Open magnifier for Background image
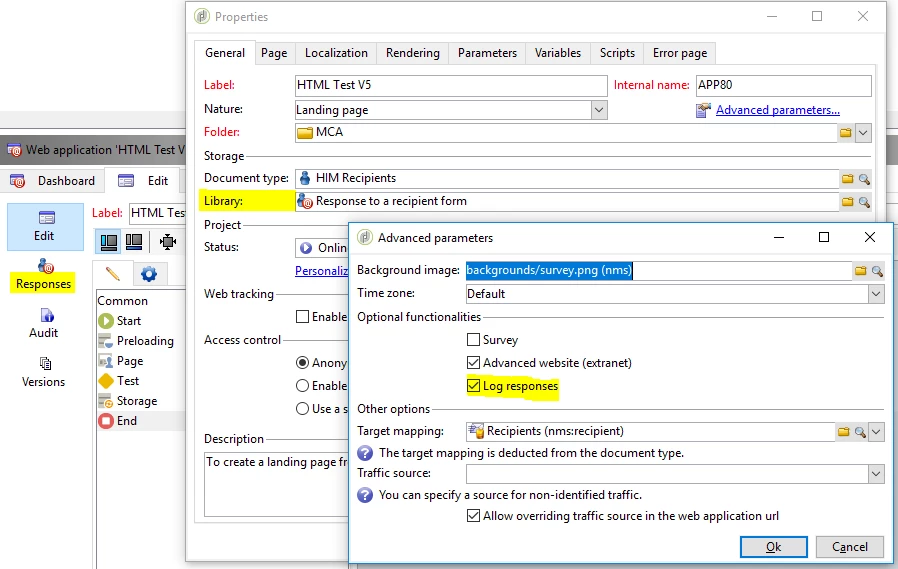Image resolution: width=898 pixels, height=569 pixels. (877, 271)
